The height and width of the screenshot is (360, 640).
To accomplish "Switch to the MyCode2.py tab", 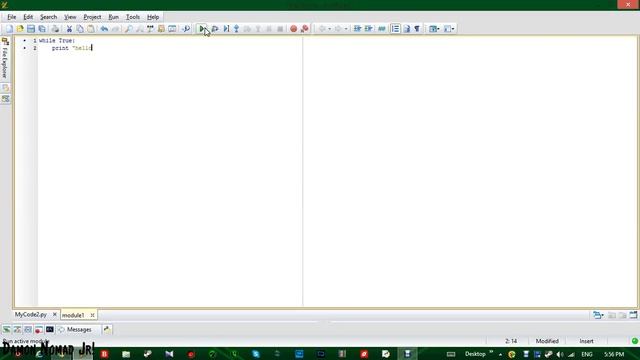I will [x=31, y=315].
